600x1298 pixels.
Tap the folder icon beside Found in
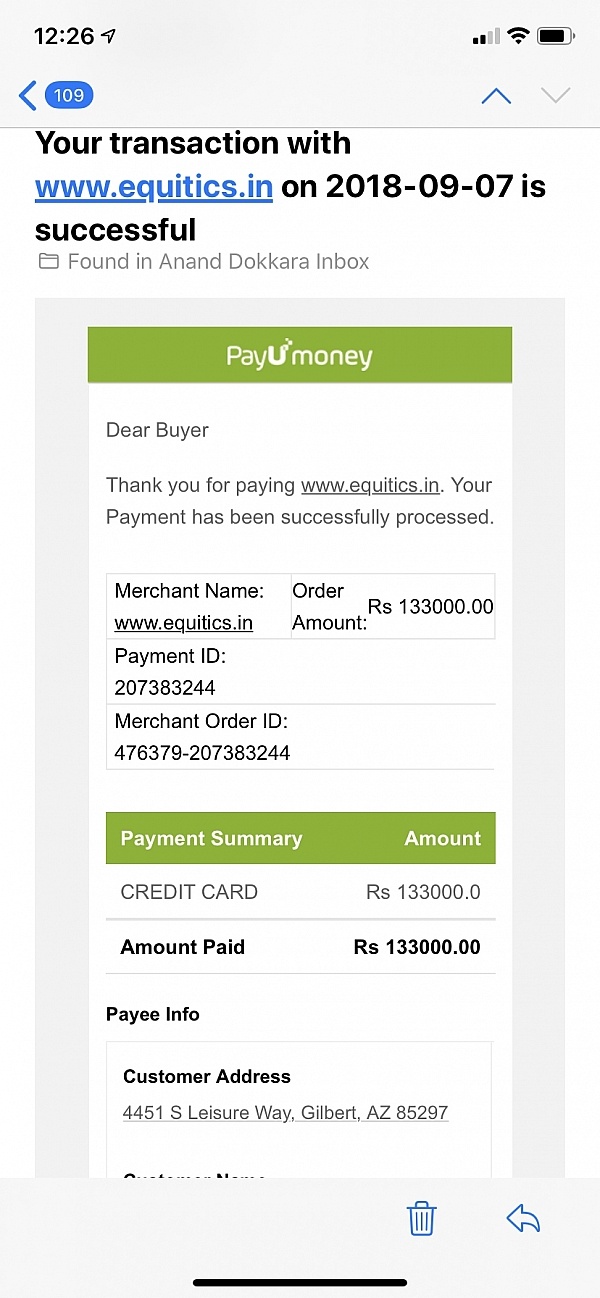[x=48, y=262]
